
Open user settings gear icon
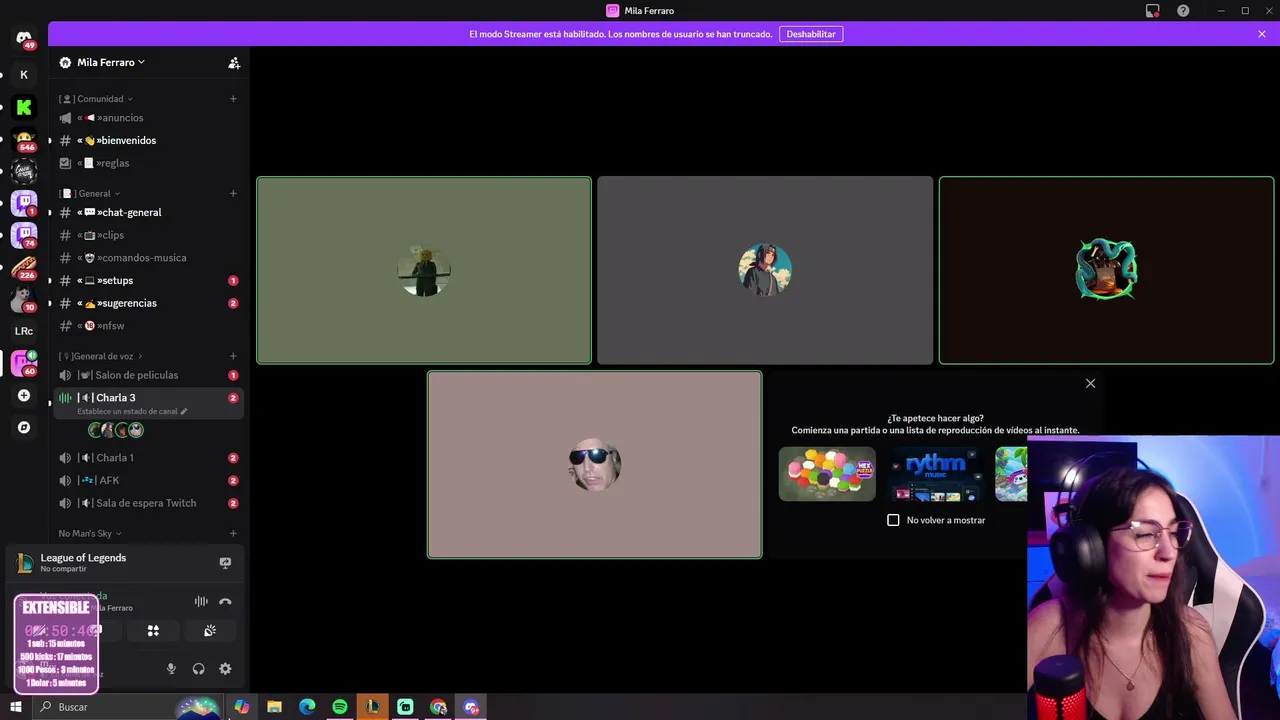point(225,669)
